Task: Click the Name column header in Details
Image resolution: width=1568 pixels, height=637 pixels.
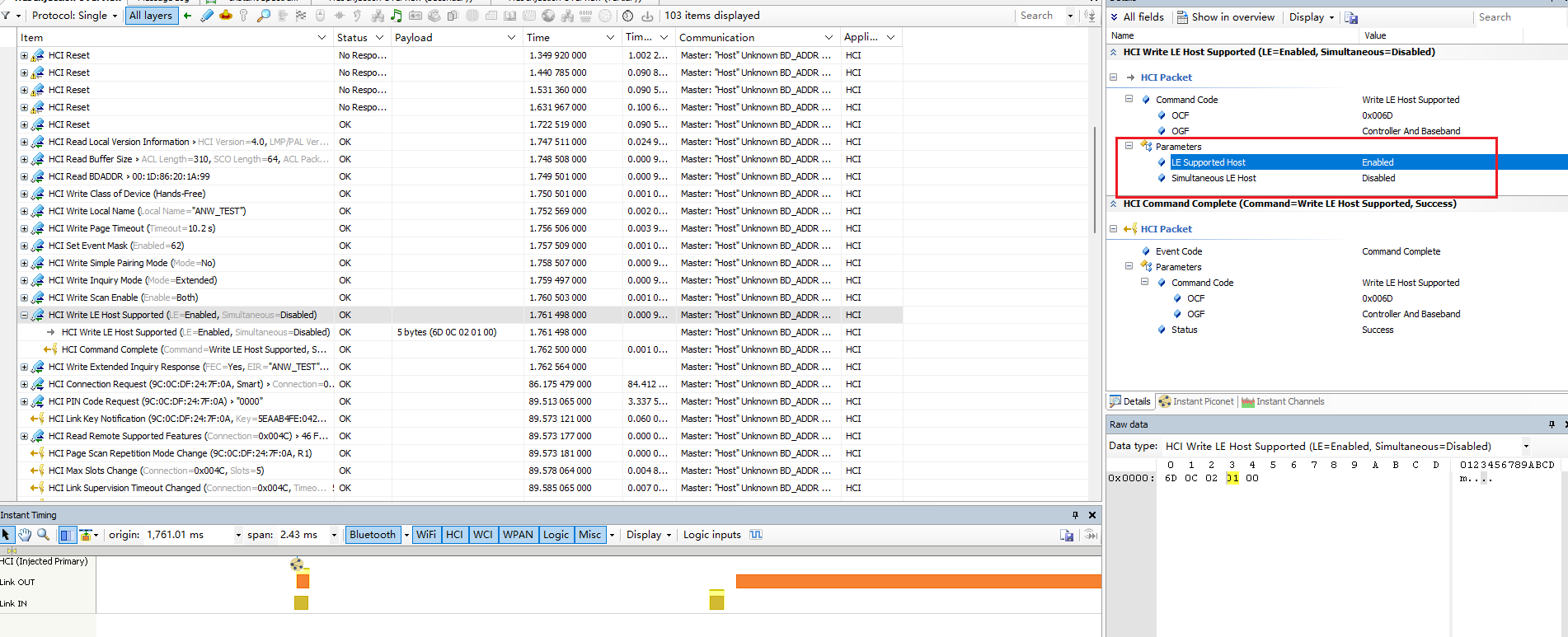Action: [x=1232, y=35]
